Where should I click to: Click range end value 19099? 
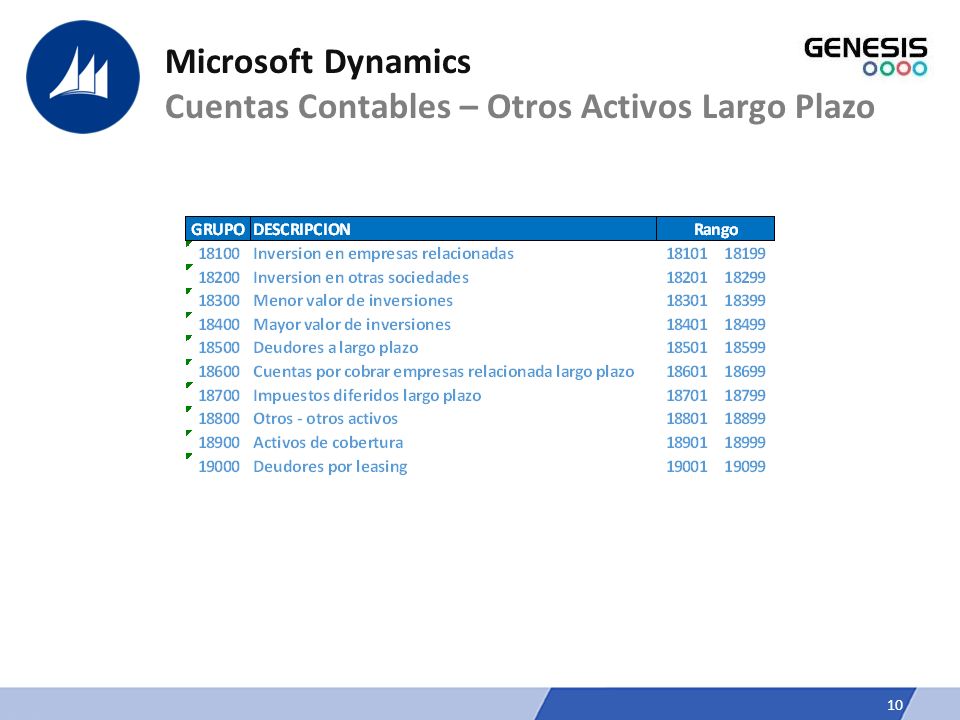(x=744, y=467)
